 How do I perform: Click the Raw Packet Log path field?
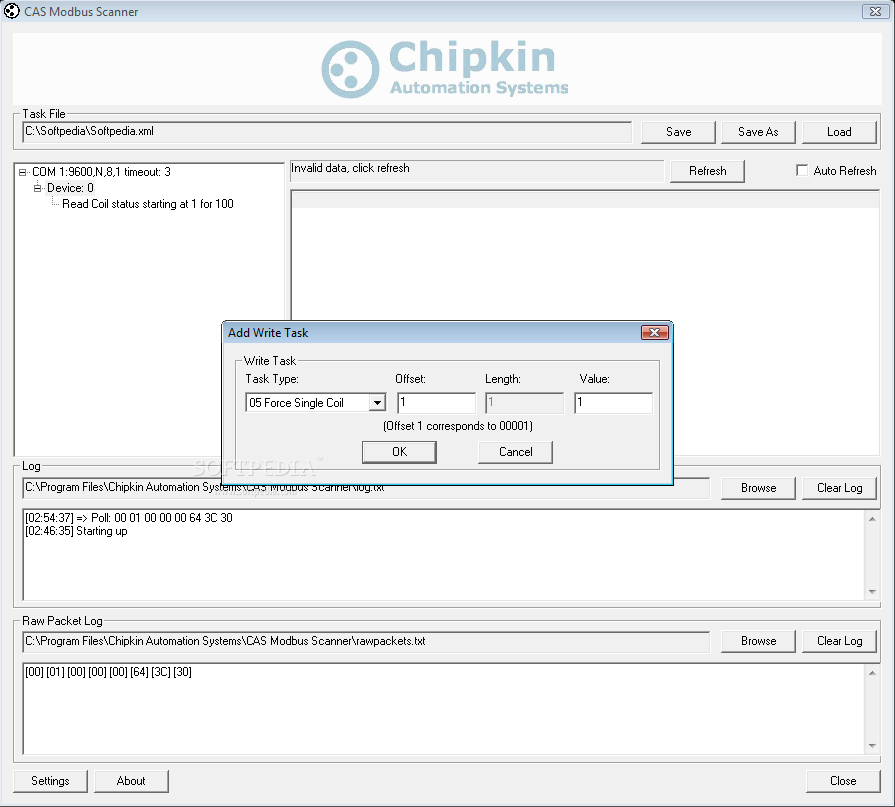pos(366,641)
